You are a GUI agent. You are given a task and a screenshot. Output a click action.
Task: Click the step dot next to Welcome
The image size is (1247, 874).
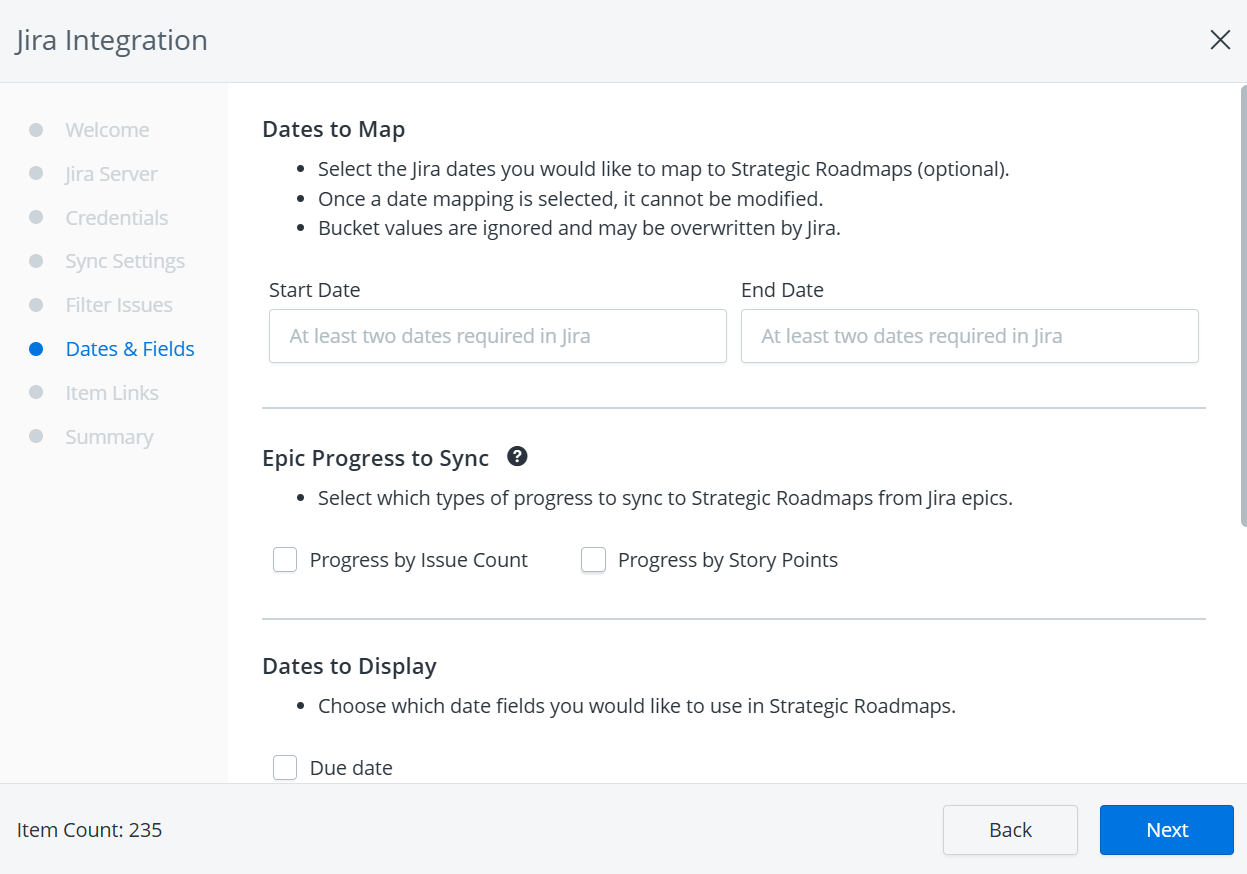coord(38,129)
